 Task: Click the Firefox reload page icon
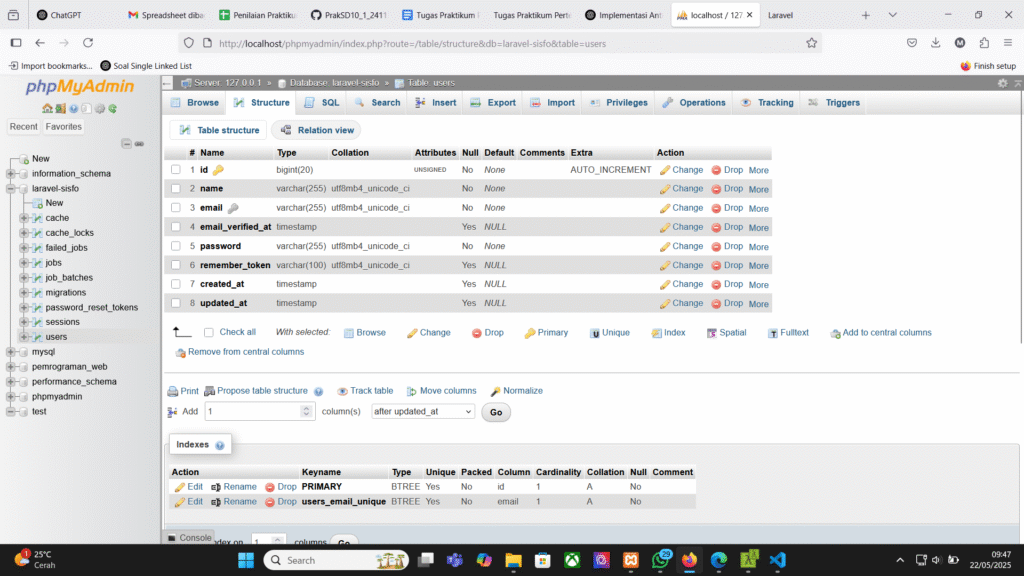click(88, 43)
